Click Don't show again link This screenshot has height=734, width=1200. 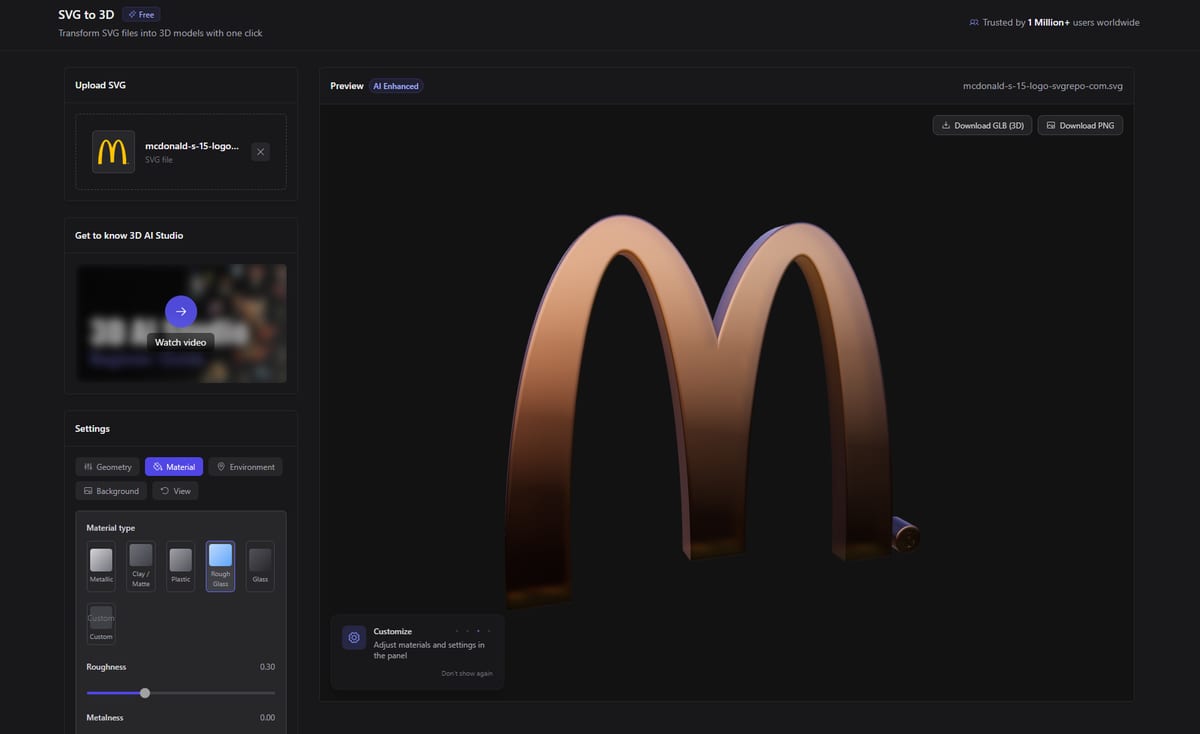(467, 673)
